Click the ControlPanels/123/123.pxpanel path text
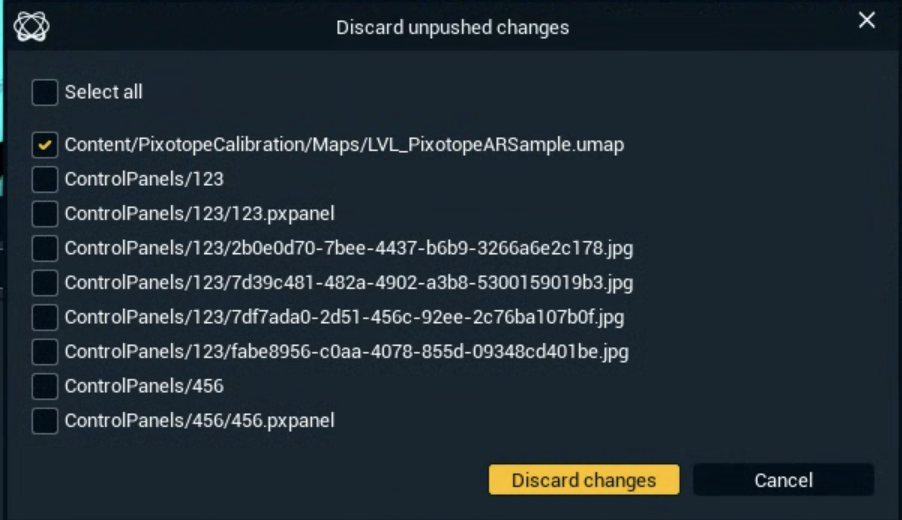 (x=199, y=214)
